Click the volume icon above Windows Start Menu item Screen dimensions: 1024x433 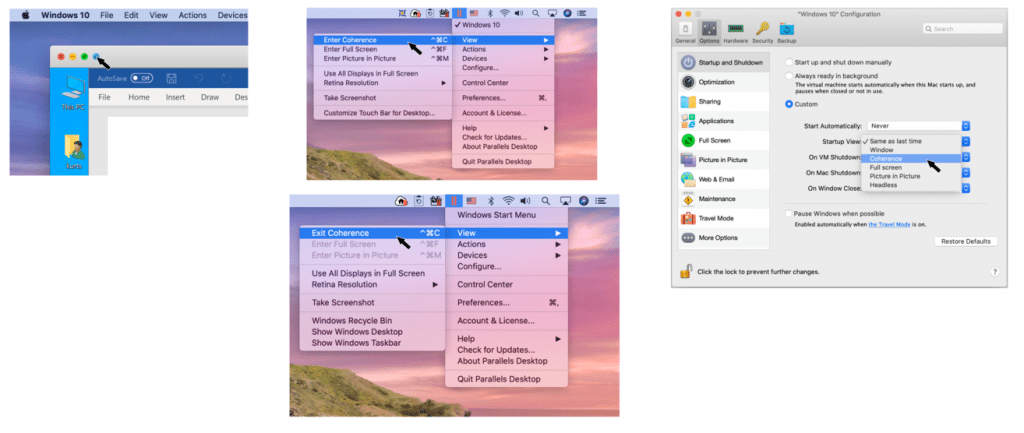[525, 201]
